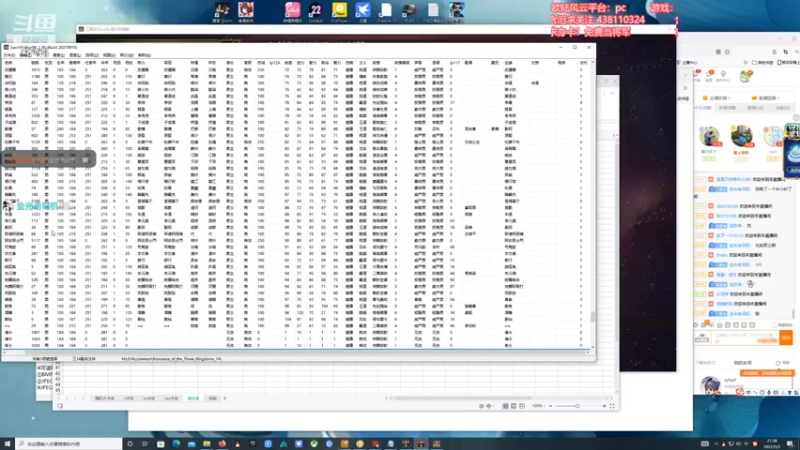Open the blue bird desktop icon

click(363, 12)
